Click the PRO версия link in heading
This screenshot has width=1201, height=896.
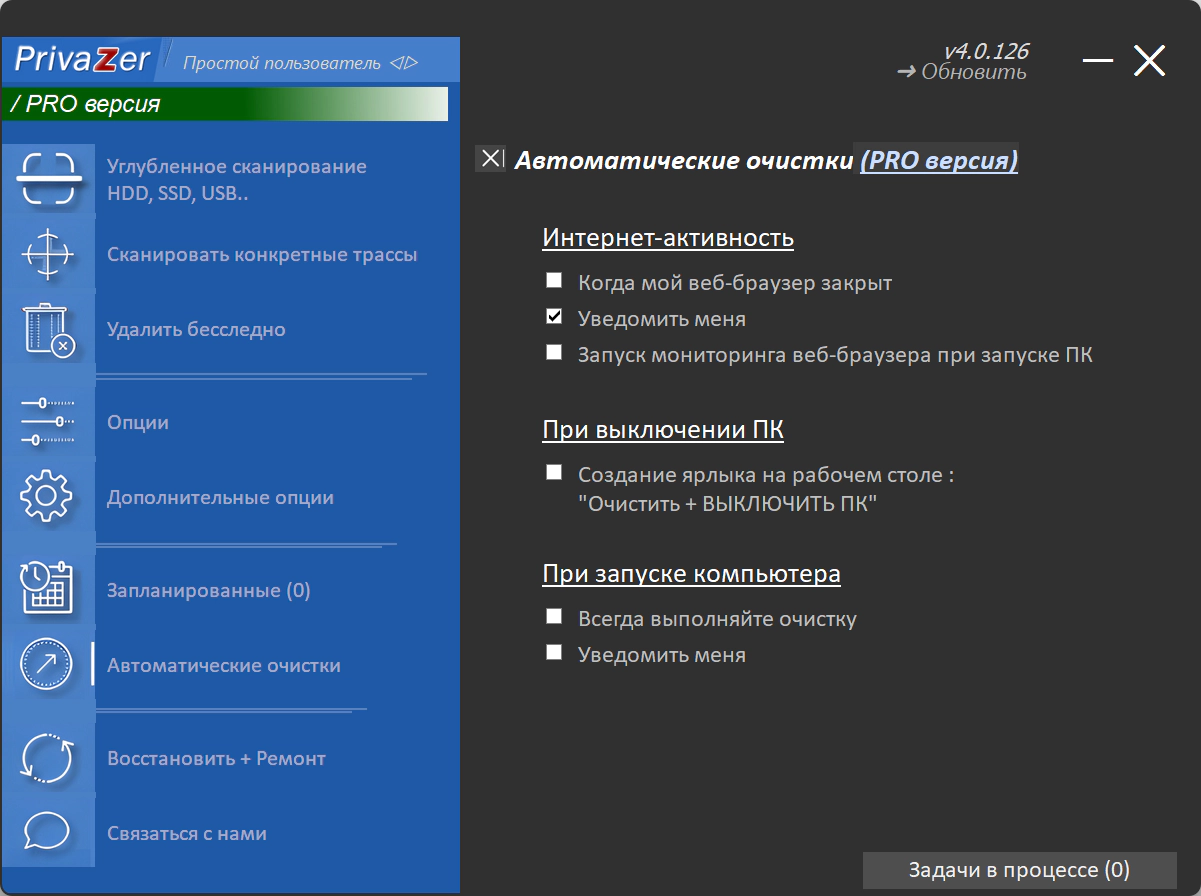click(x=939, y=160)
